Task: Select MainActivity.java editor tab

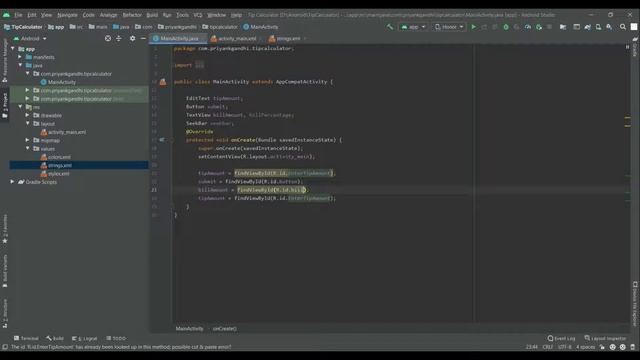Action: point(178,38)
